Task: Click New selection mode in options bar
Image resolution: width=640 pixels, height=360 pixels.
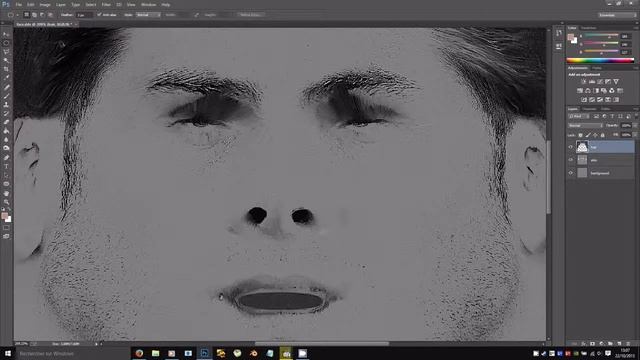Action: 27,15
